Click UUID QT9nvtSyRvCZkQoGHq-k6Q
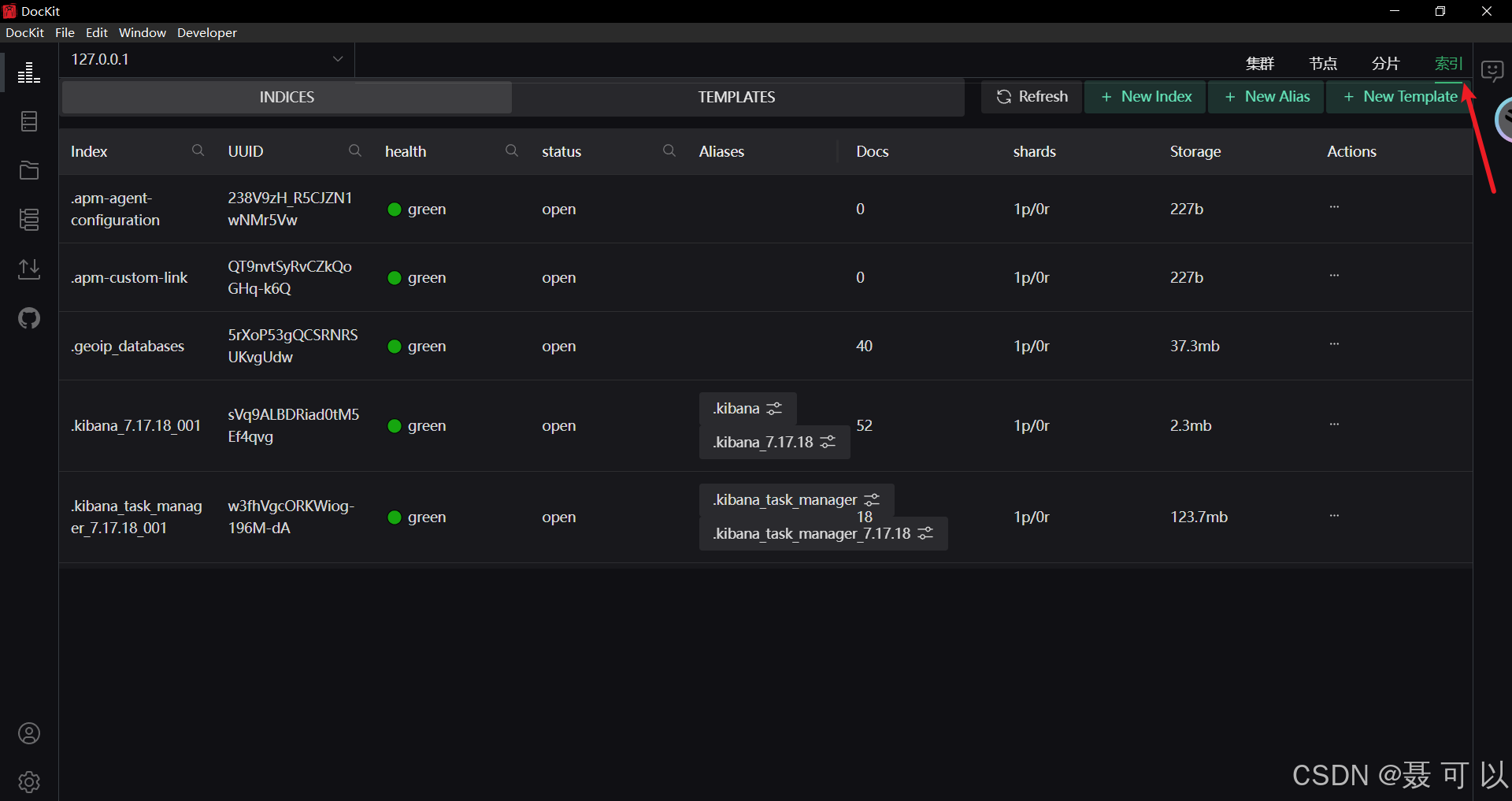Screen dimensions: 1512x801 (x=290, y=277)
